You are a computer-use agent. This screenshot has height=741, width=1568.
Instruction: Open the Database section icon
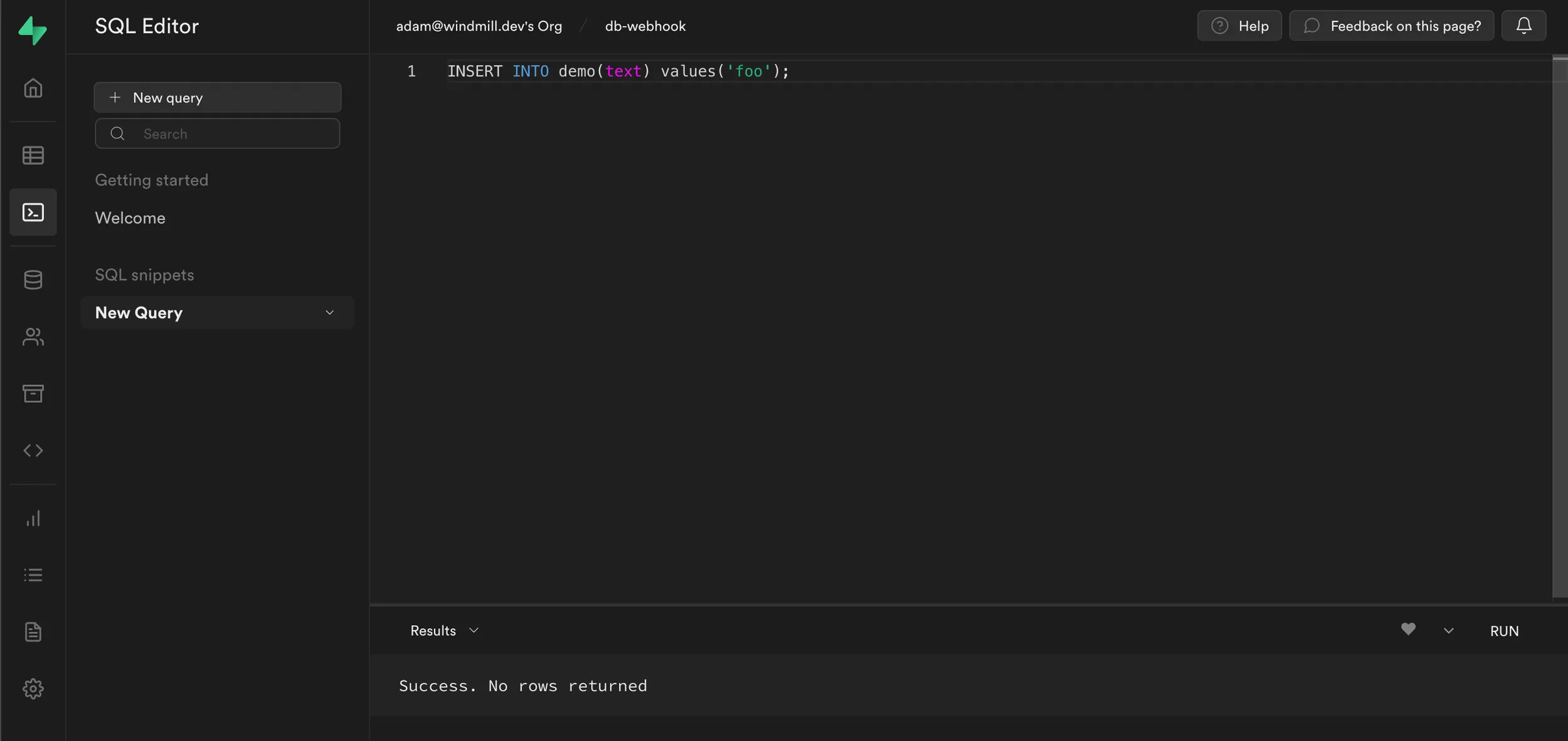tap(33, 280)
